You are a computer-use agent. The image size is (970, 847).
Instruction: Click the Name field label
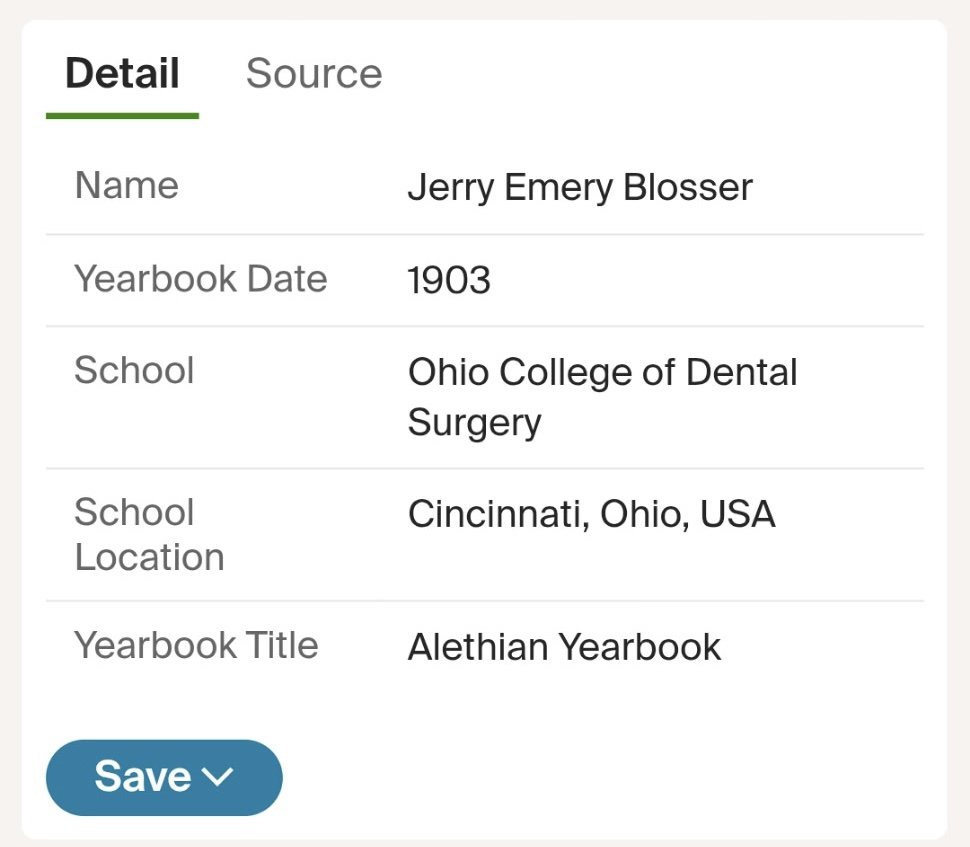pyautogui.click(x=126, y=186)
